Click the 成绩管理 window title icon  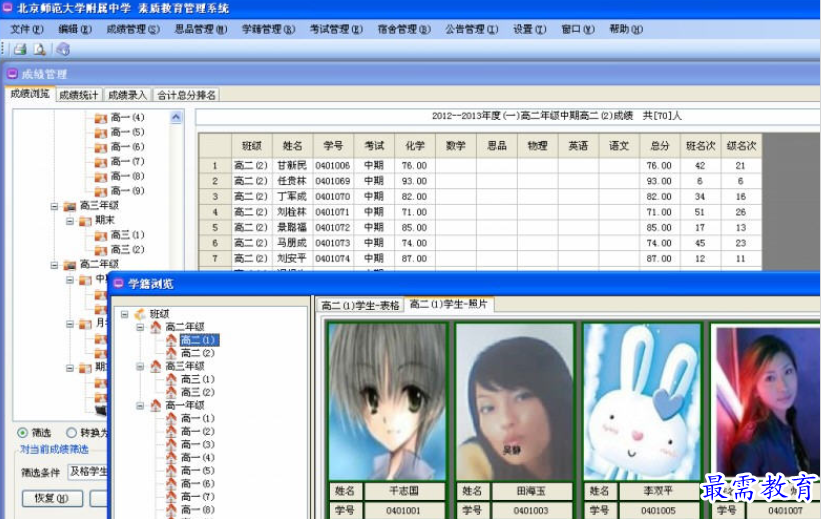13,74
